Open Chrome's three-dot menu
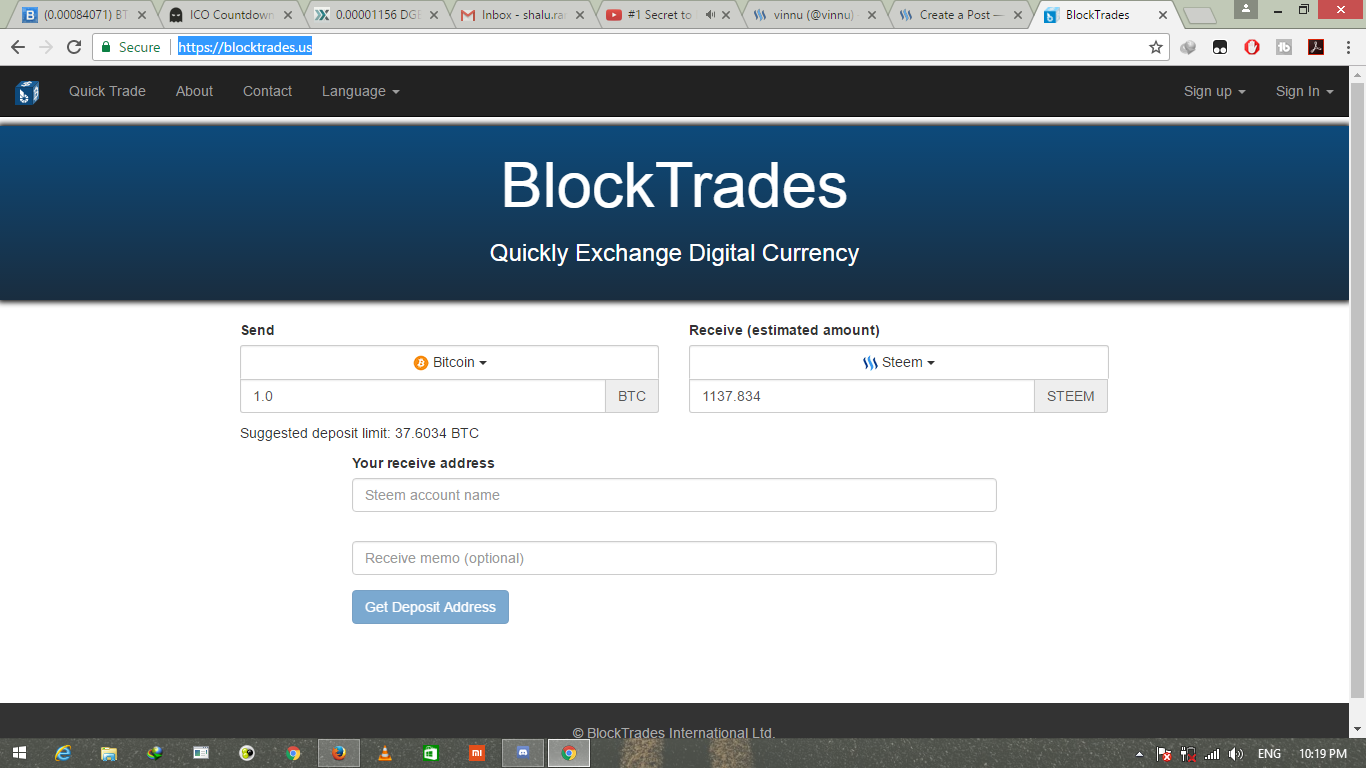The image size is (1366, 768). pos(1347,47)
